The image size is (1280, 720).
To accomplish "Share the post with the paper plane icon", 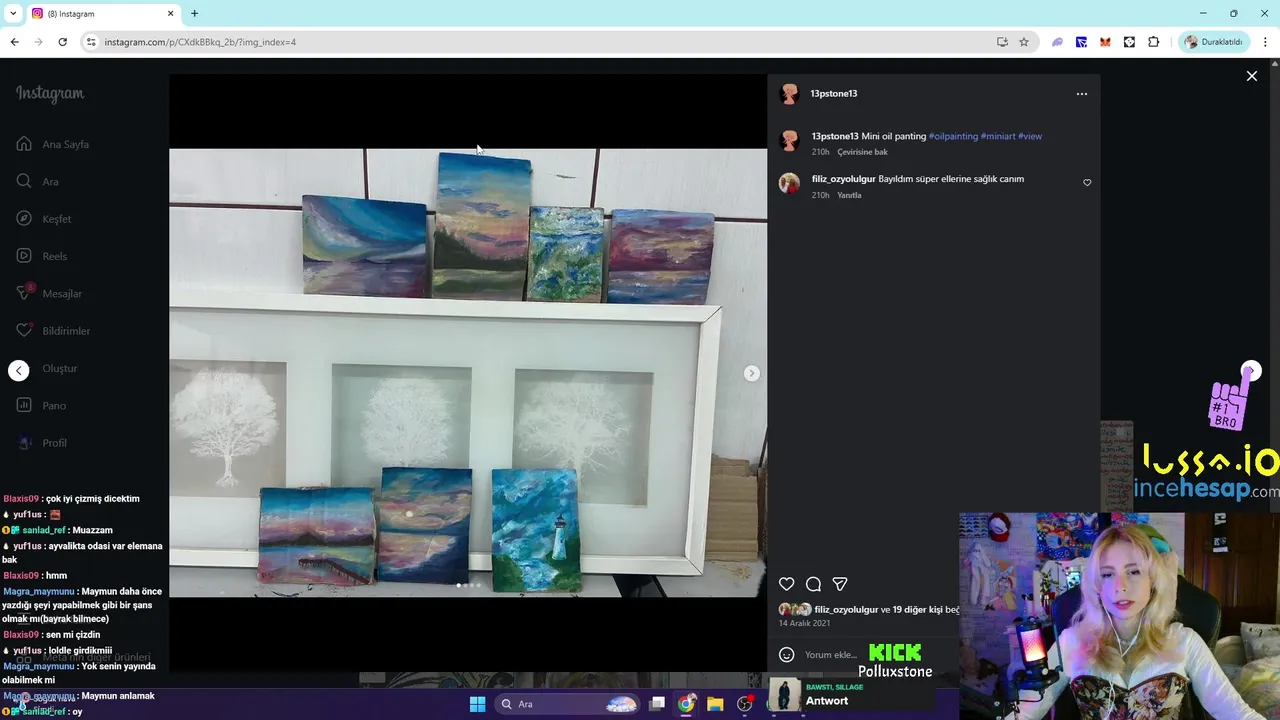I will (x=840, y=584).
